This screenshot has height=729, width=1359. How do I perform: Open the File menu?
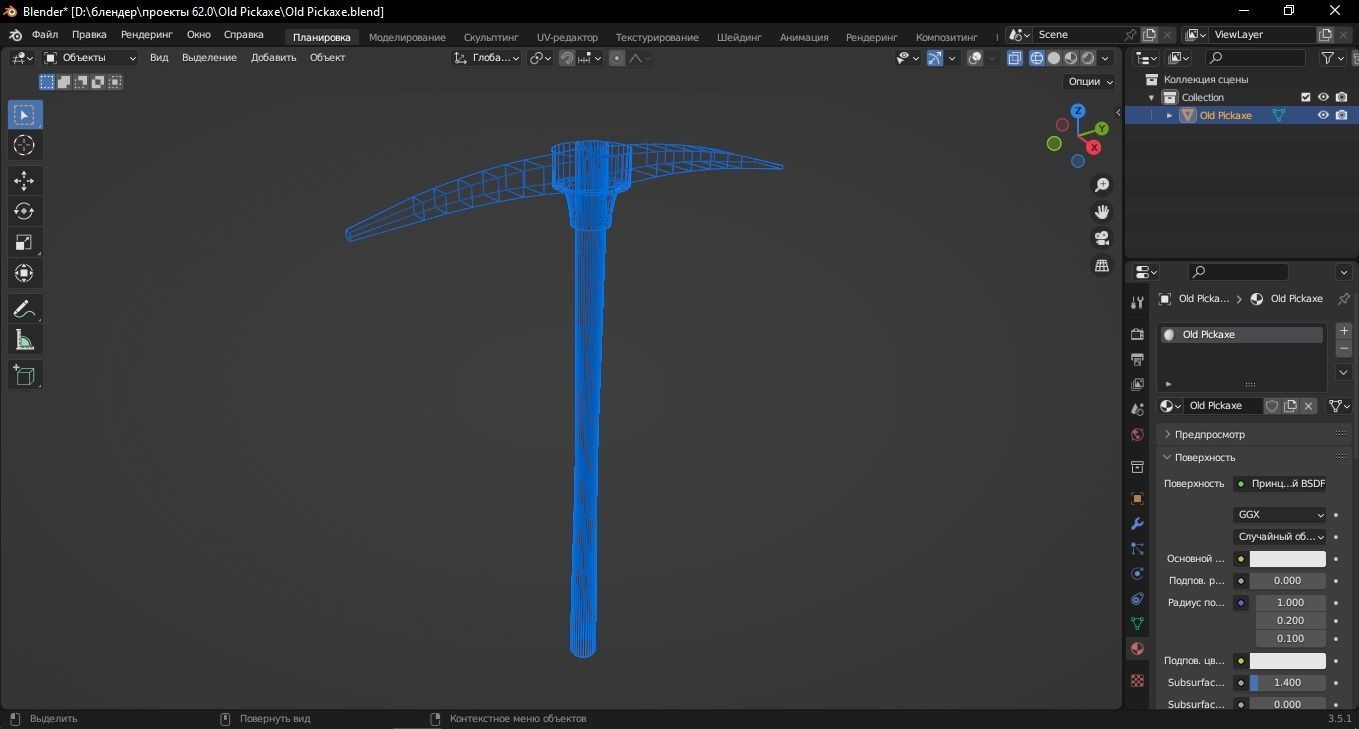click(x=45, y=35)
